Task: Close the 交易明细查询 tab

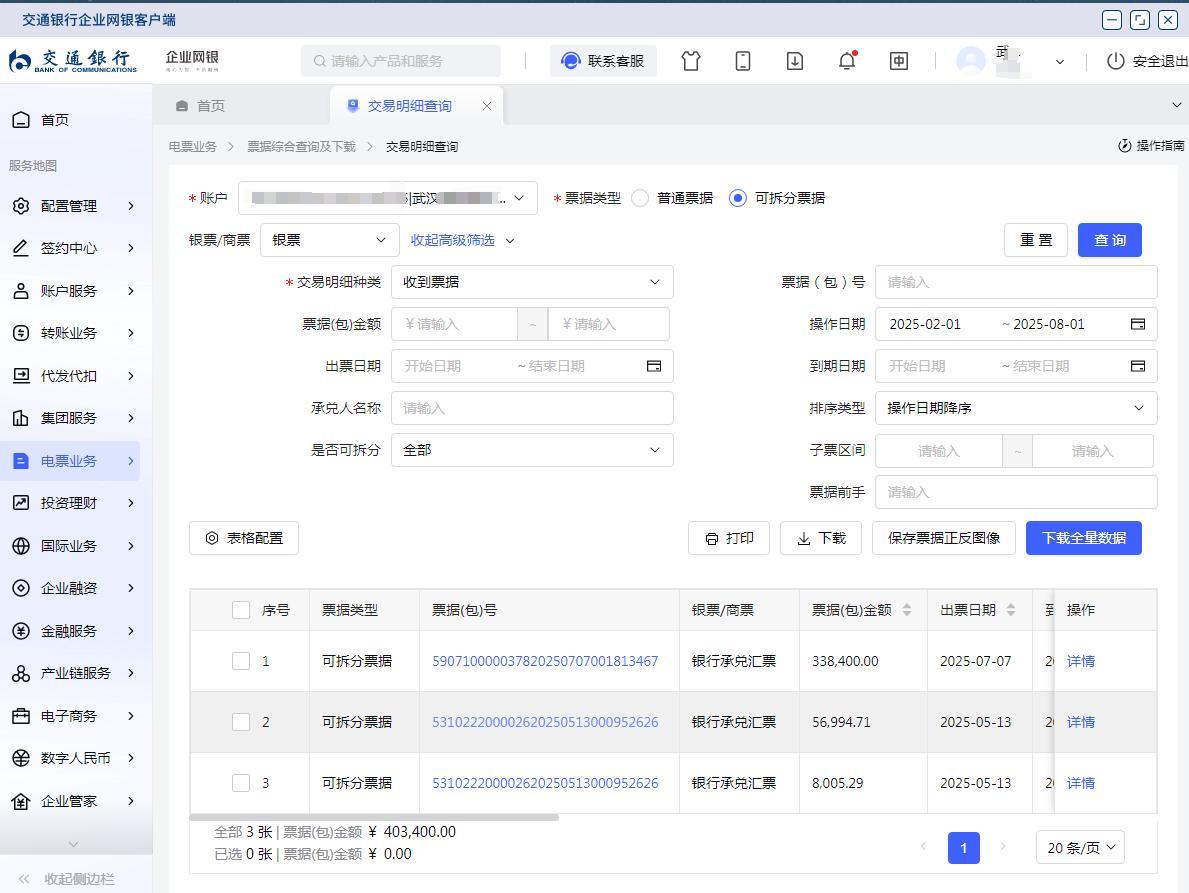Action: tap(487, 106)
